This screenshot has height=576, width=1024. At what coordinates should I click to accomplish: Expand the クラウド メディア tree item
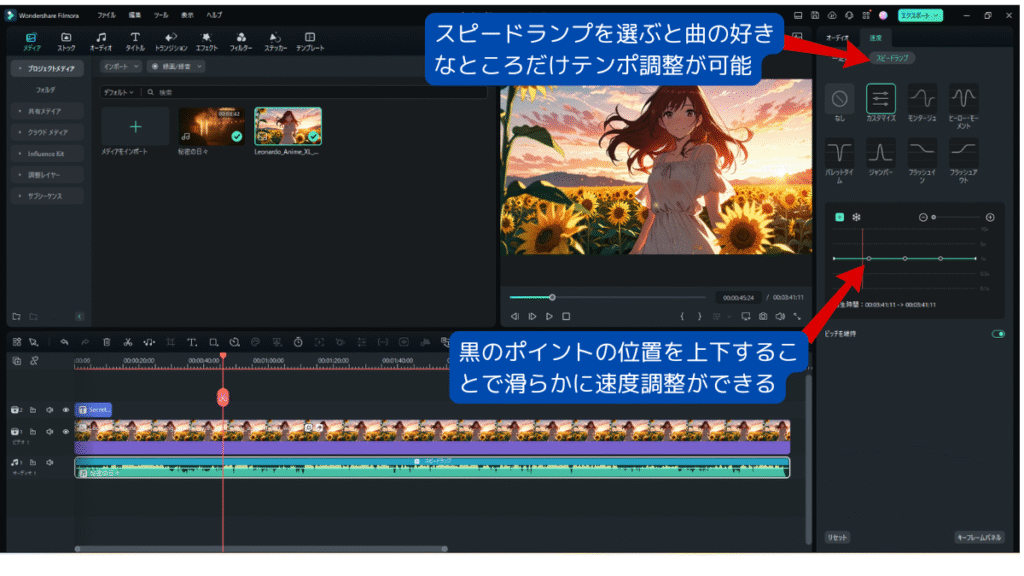[47, 133]
